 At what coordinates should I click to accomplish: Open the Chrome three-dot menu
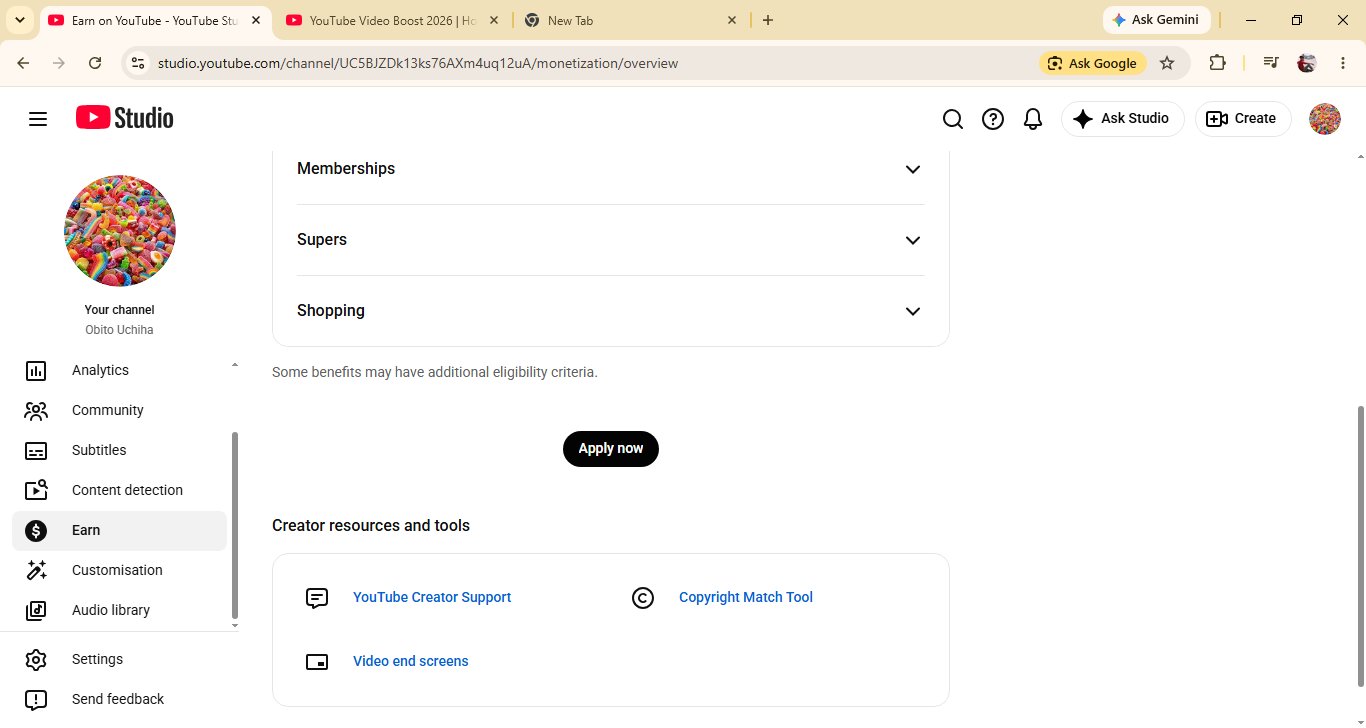1341,63
